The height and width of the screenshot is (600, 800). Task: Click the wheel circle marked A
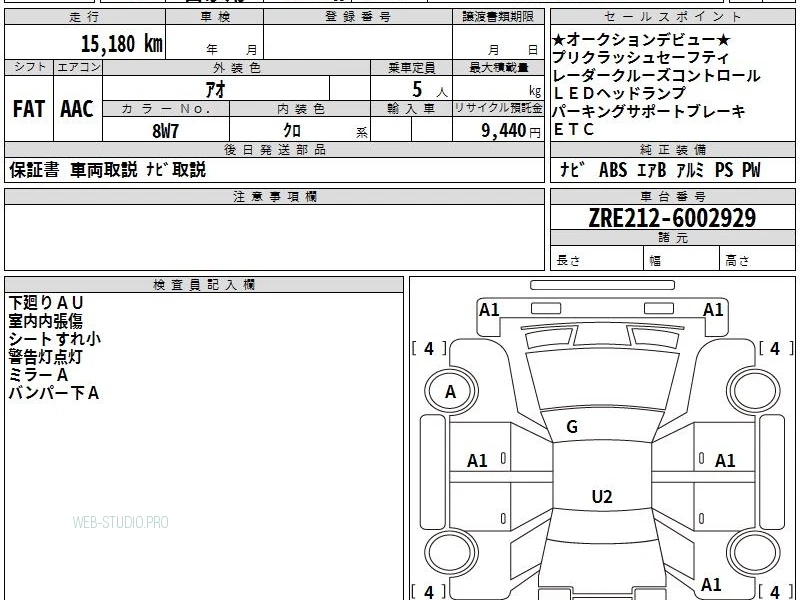451,391
